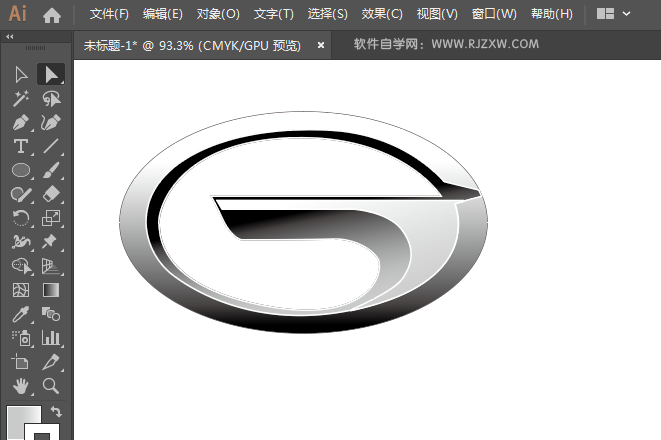Open the 编辑(E) menu
Viewport: 661px width, 440px height.
(163, 14)
